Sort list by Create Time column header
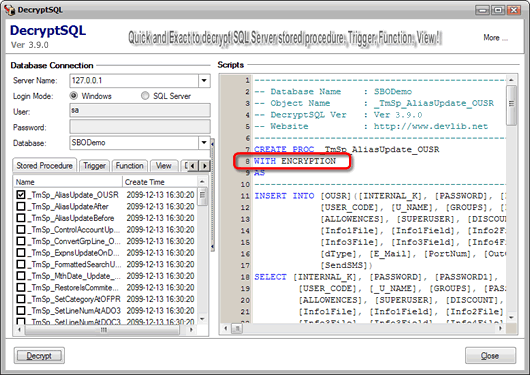Viewport: 530px width, 375px height. (x=160, y=182)
